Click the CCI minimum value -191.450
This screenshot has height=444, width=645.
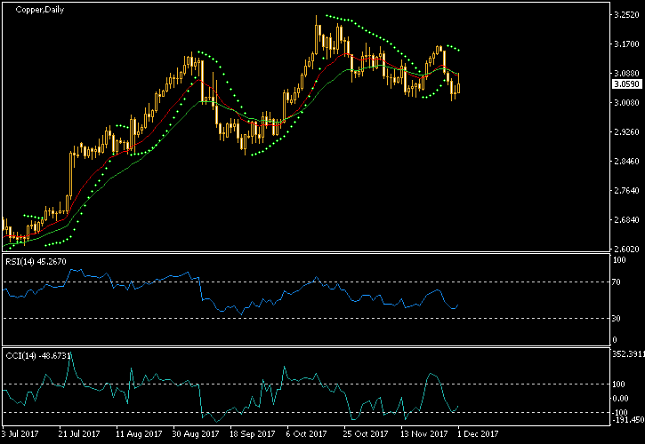click(x=629, y=420)
